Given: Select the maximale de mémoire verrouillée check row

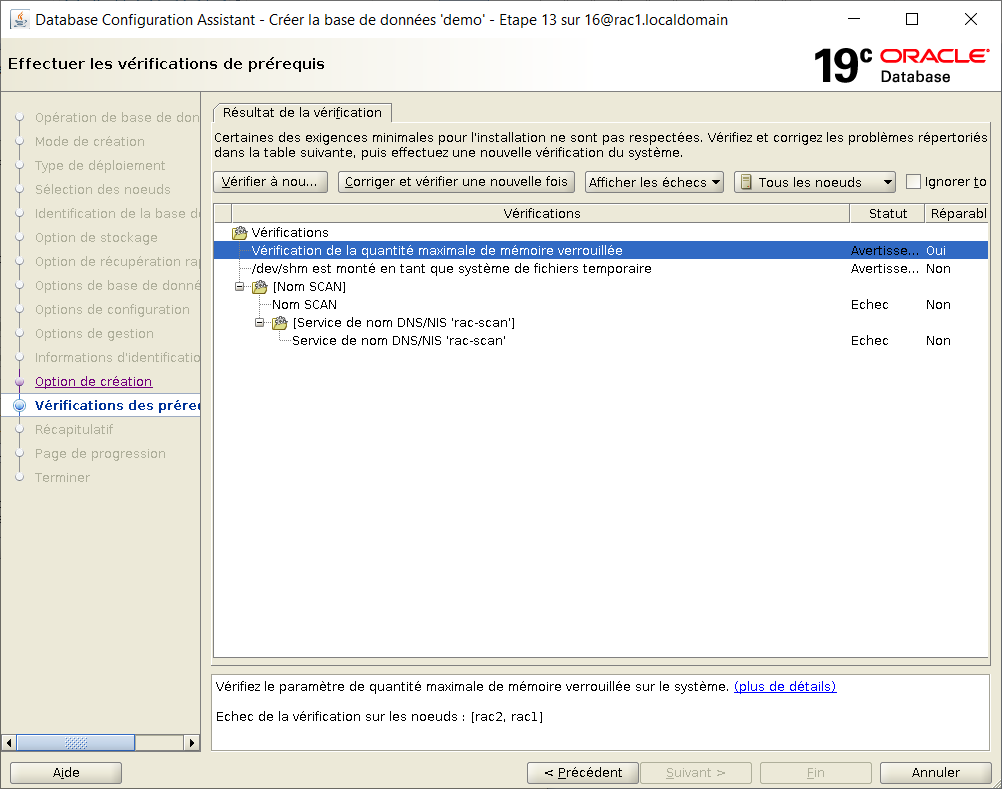Looking at the screenshot, I should coord(601,250).
